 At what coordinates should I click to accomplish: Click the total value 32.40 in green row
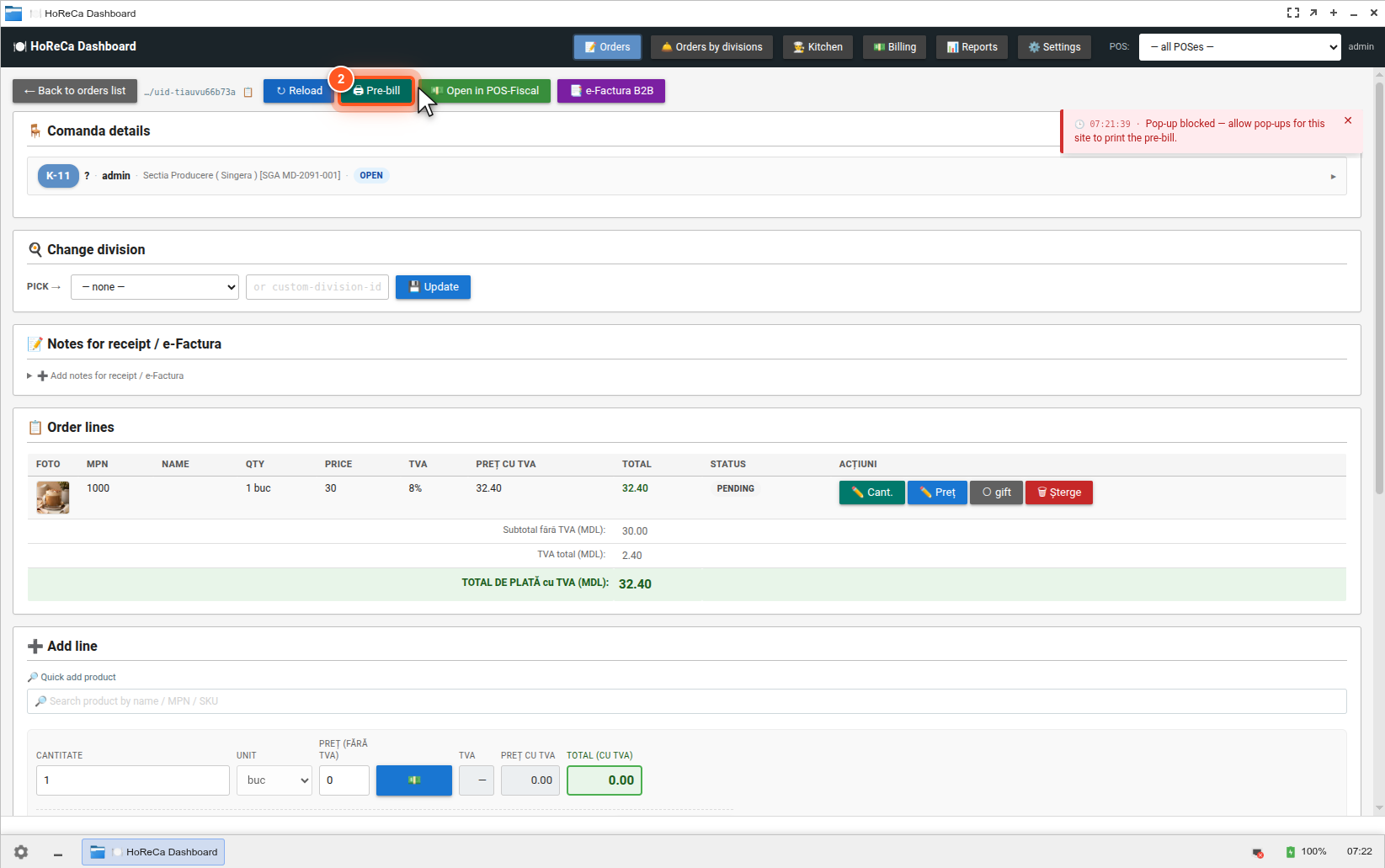[635, 584]
